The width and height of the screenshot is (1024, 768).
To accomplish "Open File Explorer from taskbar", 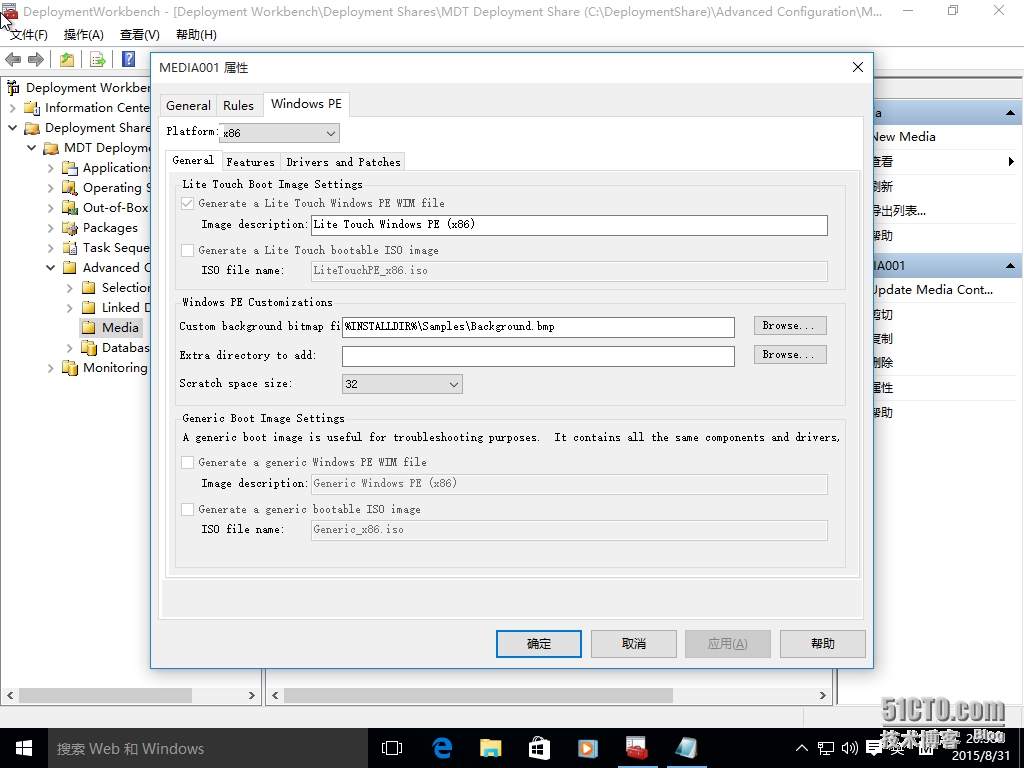I will (x=490, y=748).
